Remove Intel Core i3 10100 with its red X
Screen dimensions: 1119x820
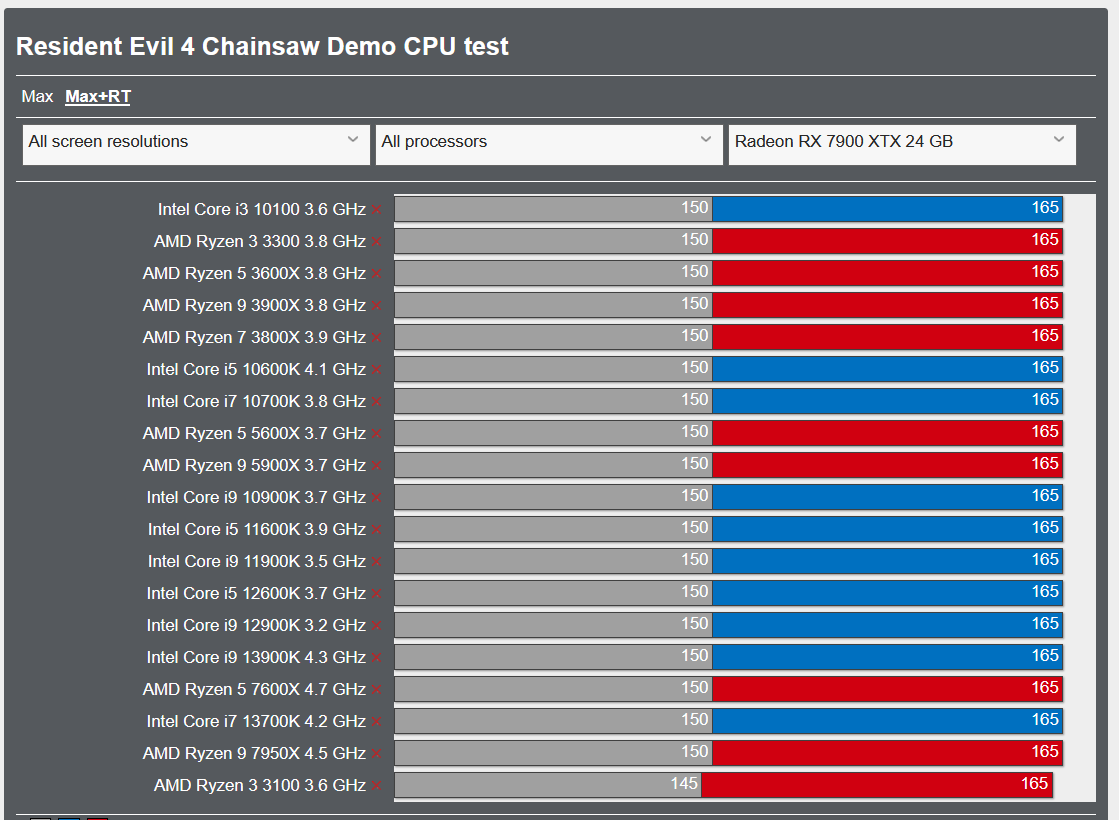pos(376,210)
